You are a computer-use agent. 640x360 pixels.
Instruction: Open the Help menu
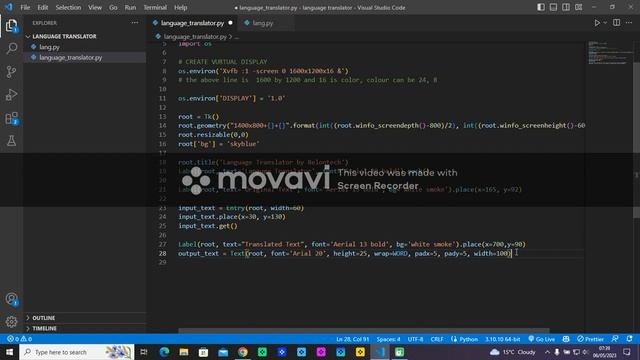pos(180,7)
